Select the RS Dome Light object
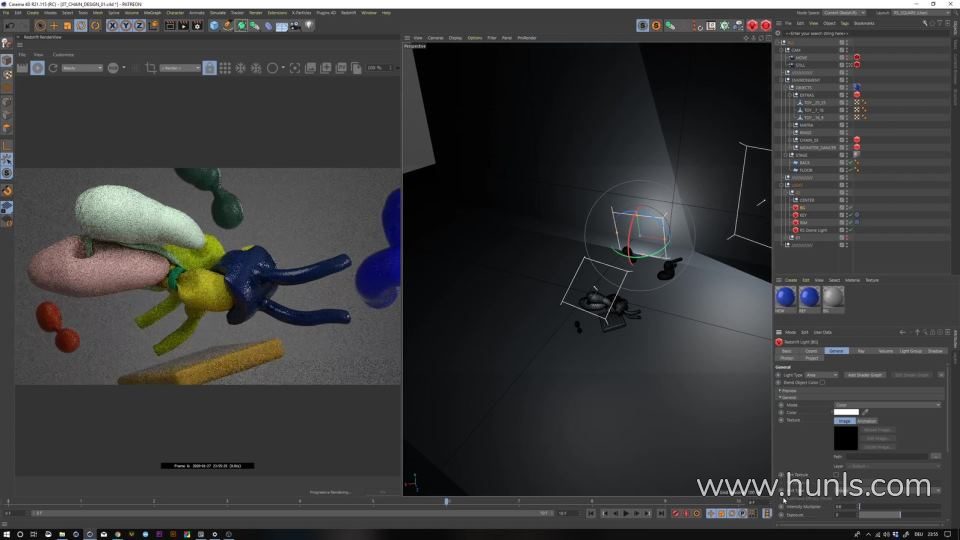The width and height of the screenshot is (960, 540). tap(812, 230)
